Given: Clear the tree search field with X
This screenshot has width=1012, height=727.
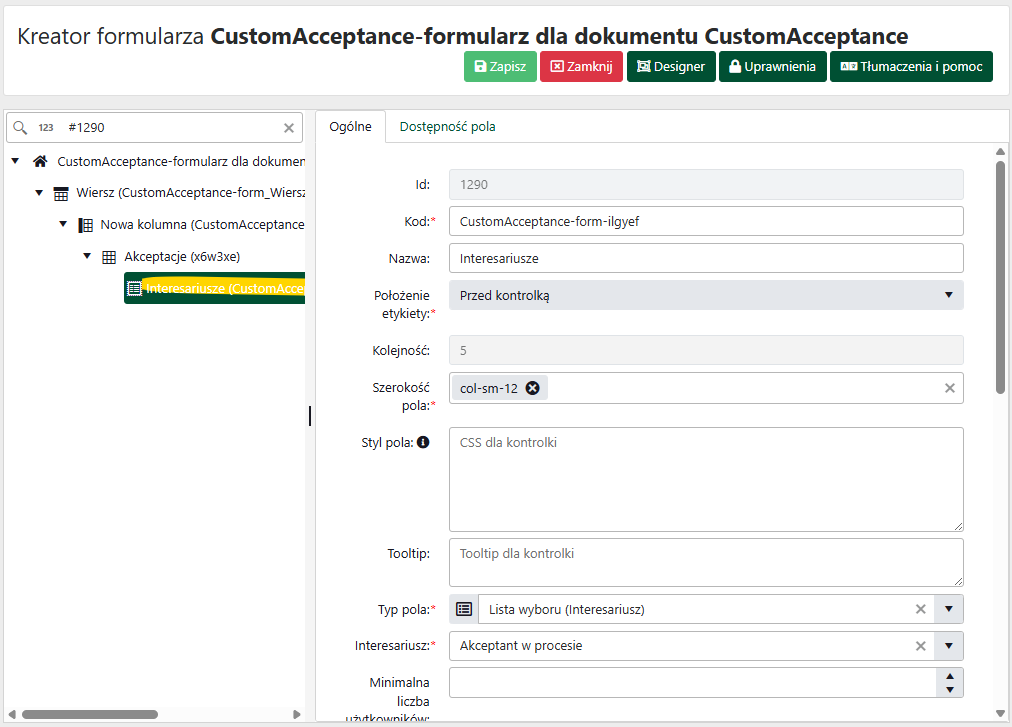Looking at the screenshot, I should click(x=289, y=128).
